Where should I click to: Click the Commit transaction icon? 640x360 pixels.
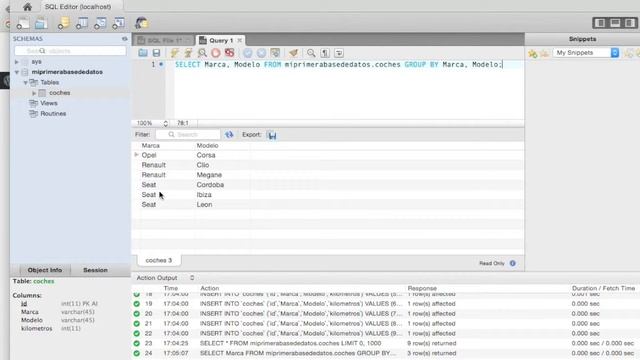247,53
